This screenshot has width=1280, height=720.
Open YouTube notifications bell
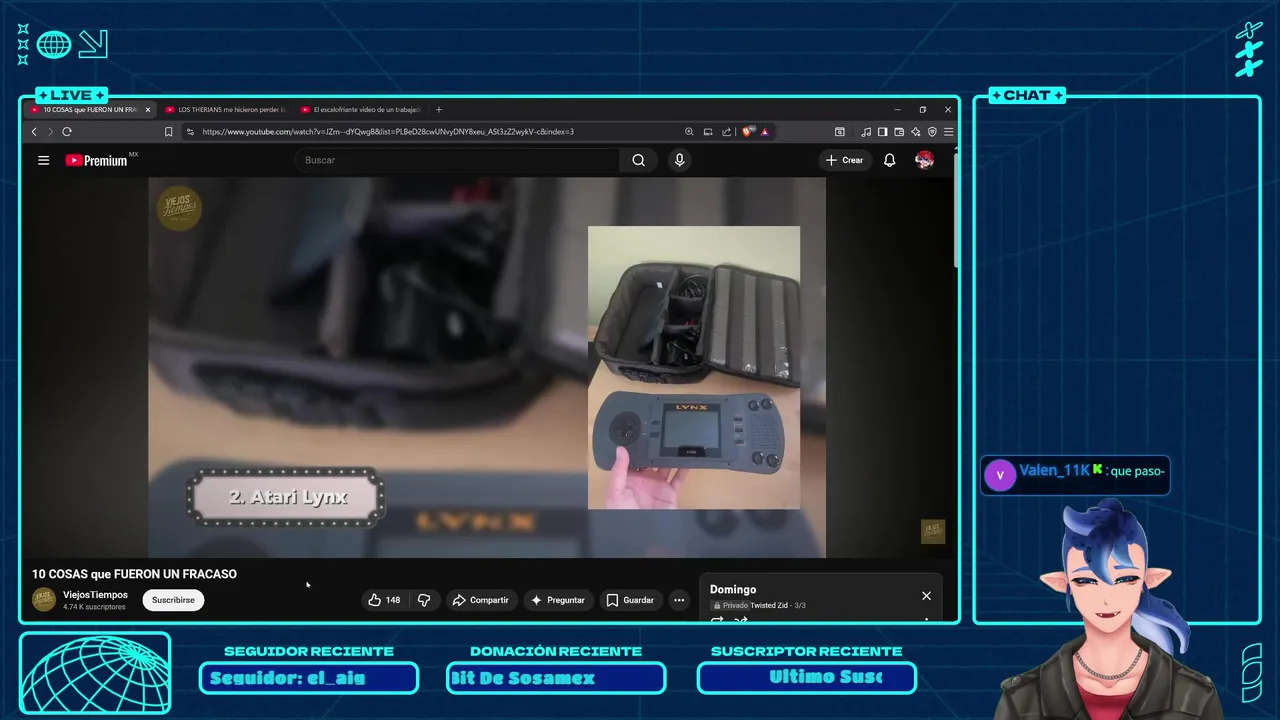pyautogui.click(x=889, y=160)
